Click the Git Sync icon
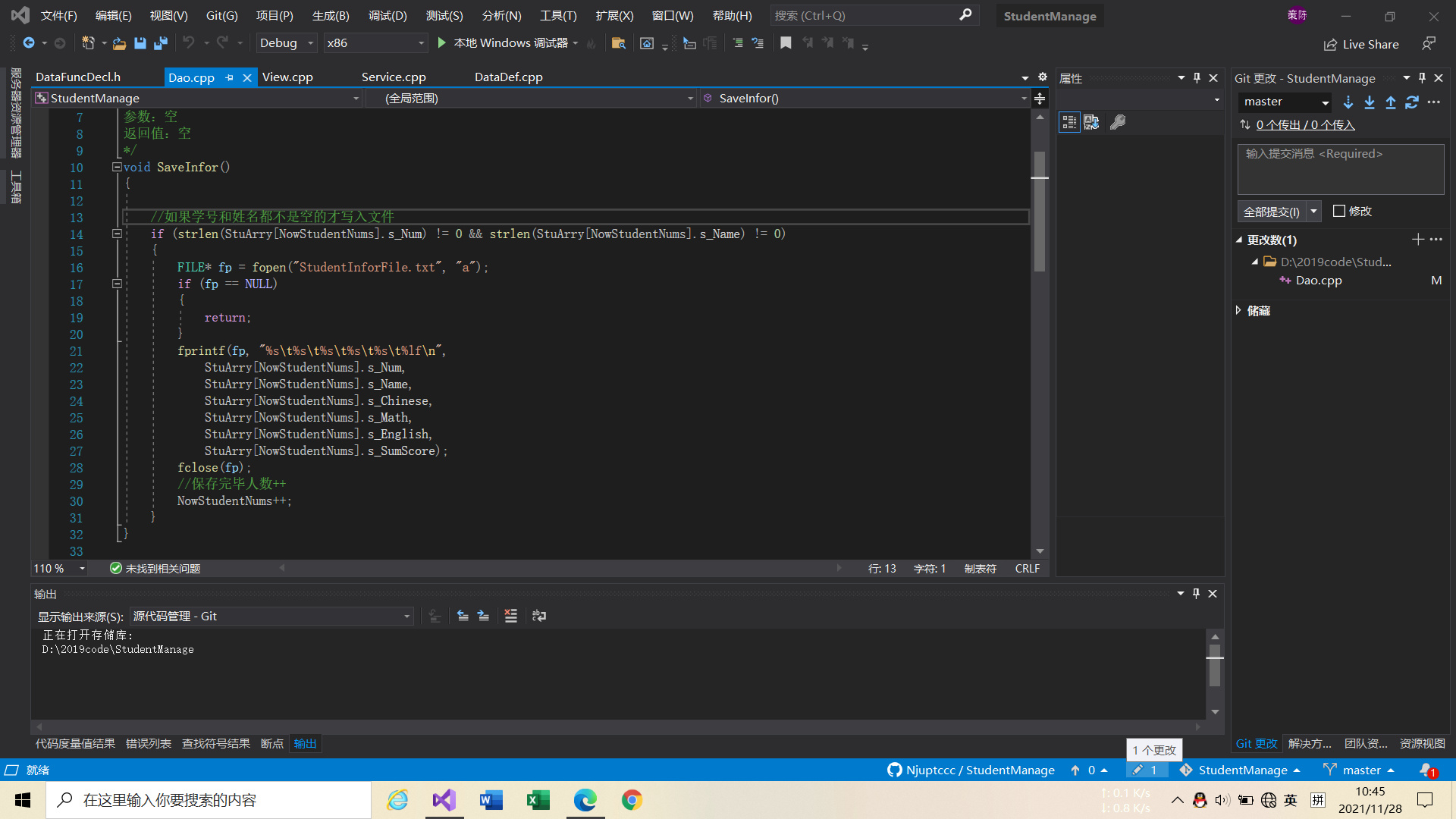Image resolution: width=1456 pixels, height=819 pixels. coord(1411,102)
